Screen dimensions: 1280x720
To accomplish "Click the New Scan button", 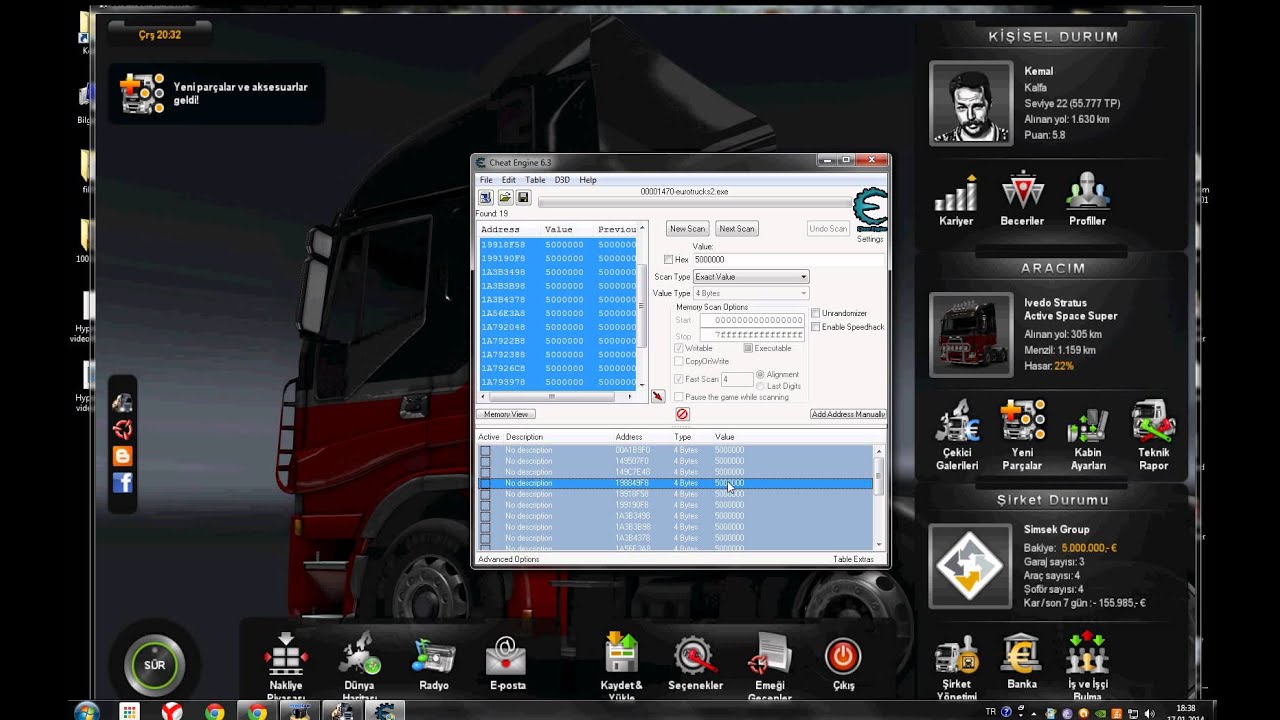I will [687, 229].
